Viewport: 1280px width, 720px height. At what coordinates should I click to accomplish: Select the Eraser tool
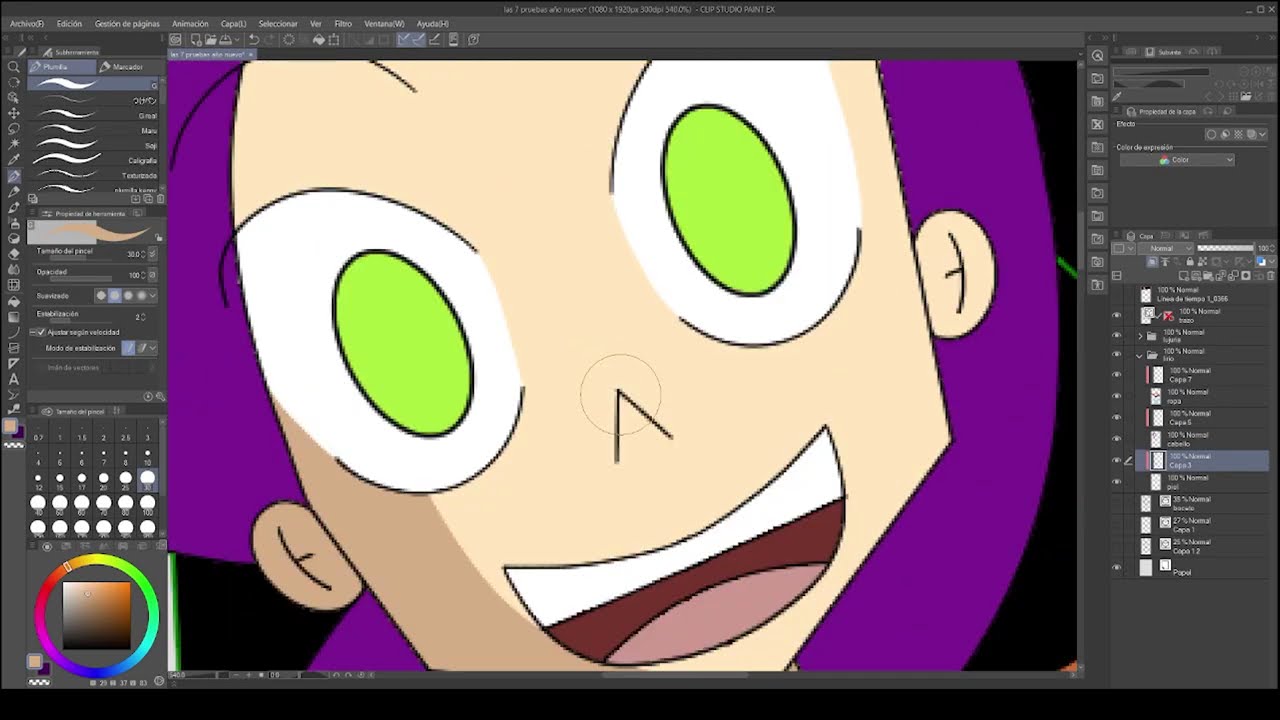(x=14, y=254)
